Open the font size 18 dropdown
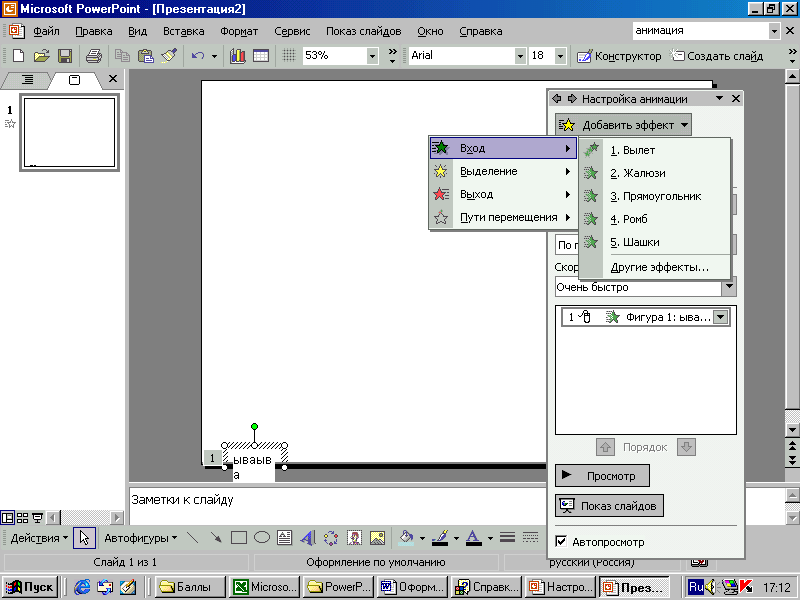The height and width of the screenshot is (600, 800). (560, 56)
